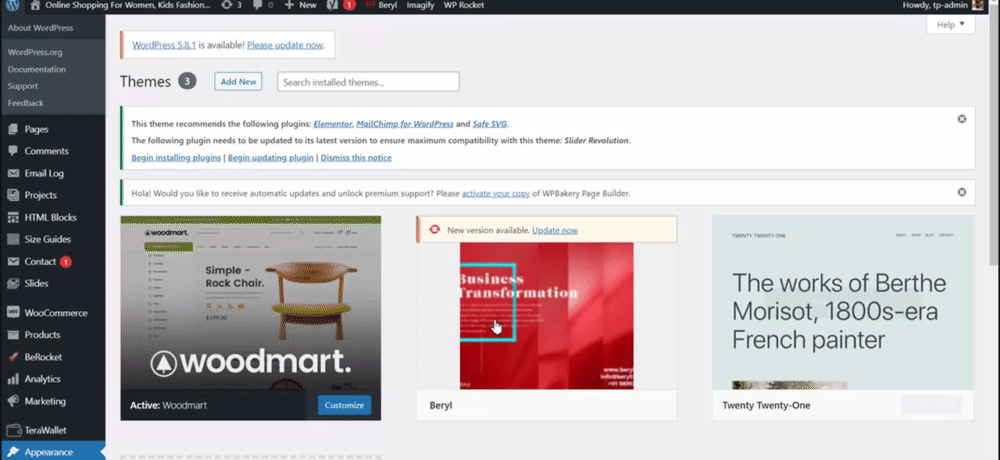
Task: Click the activate your copy link
Action: pos(496,193)
